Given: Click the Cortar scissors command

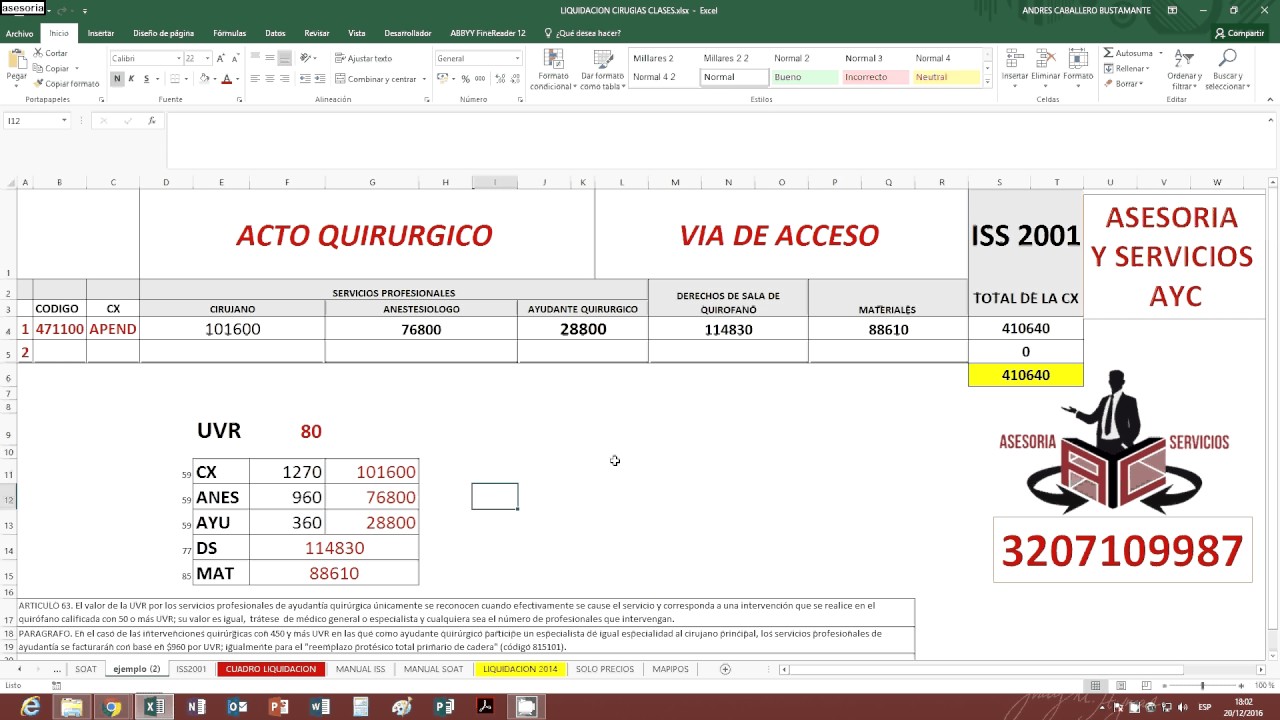Looking at the screenshot, I should [50, 53].
